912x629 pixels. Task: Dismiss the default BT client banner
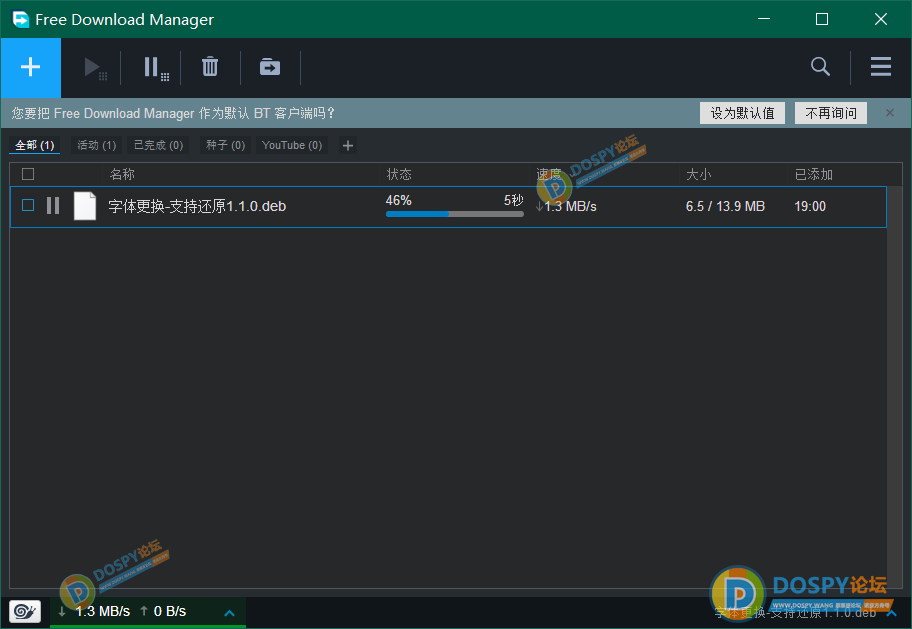pyautogui.click(x=889, y=113)
